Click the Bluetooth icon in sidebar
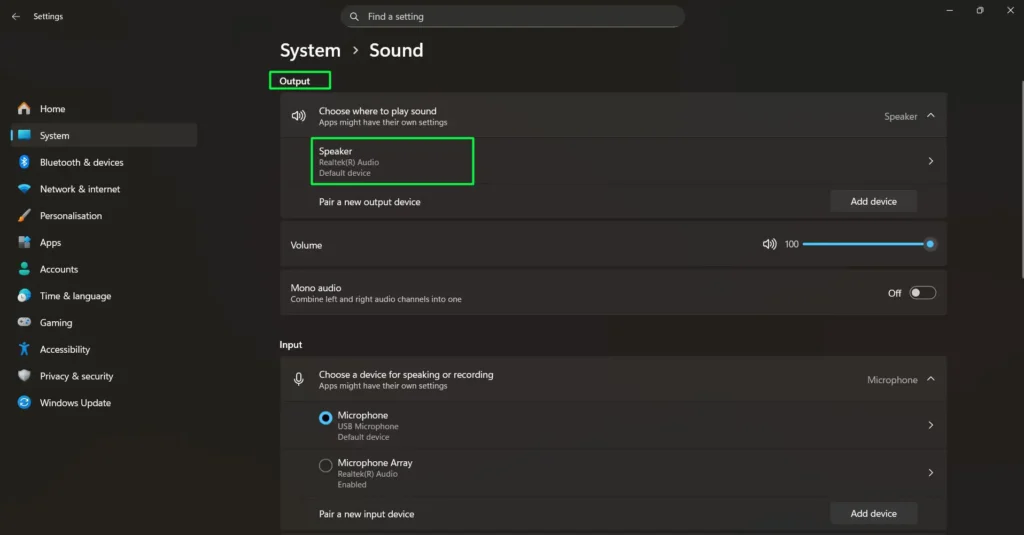1024x535 pixels. pyautogui.click(x=24, y=161)
